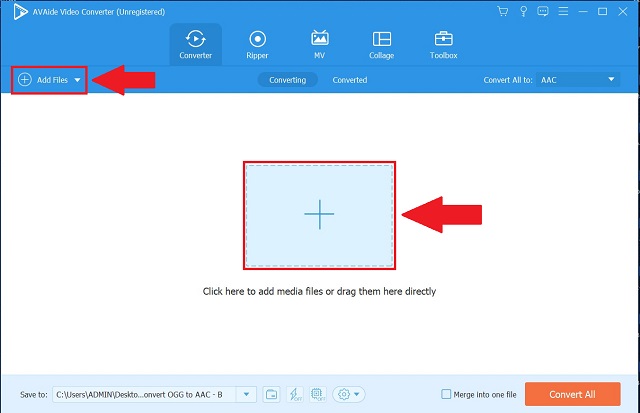The image size is (640, 413).
Task: Open the Toolbox section
Action: coord(443,44)
